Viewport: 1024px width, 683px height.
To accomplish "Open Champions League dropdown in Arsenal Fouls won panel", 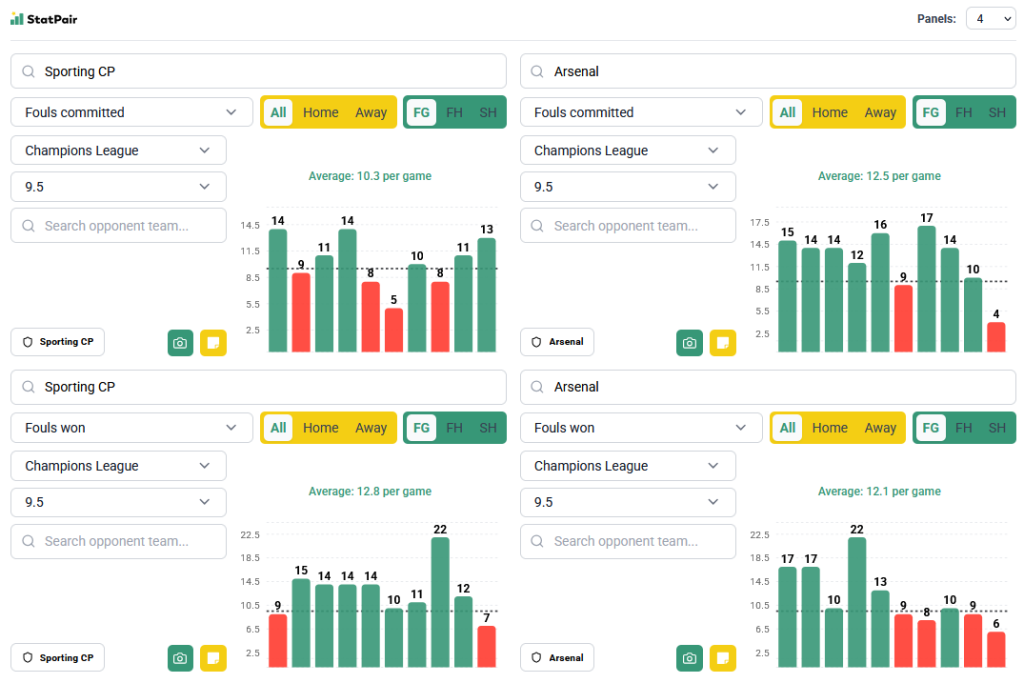I will coord(627,466).
